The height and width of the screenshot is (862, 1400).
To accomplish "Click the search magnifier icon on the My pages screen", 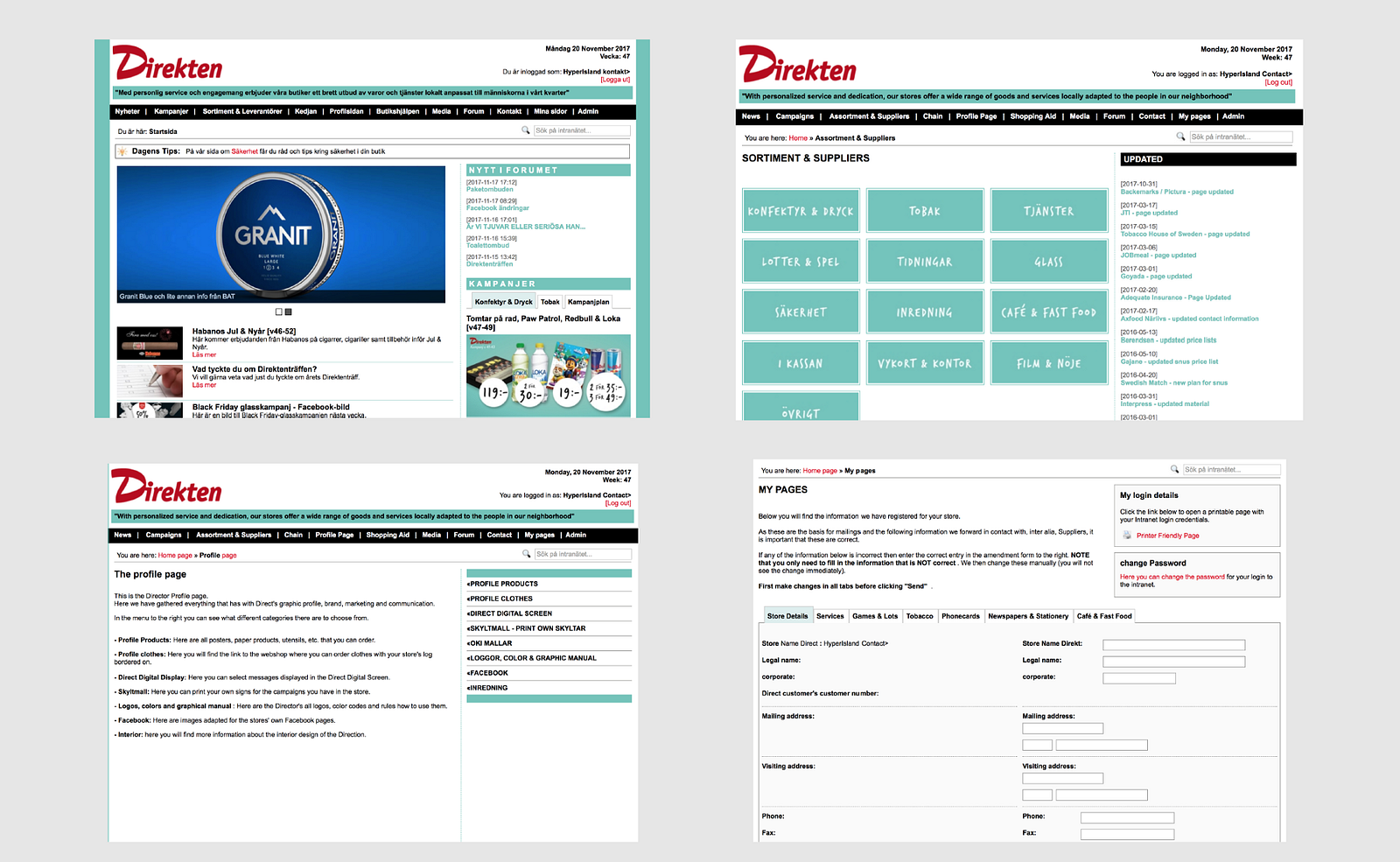I will [1174, 469].
